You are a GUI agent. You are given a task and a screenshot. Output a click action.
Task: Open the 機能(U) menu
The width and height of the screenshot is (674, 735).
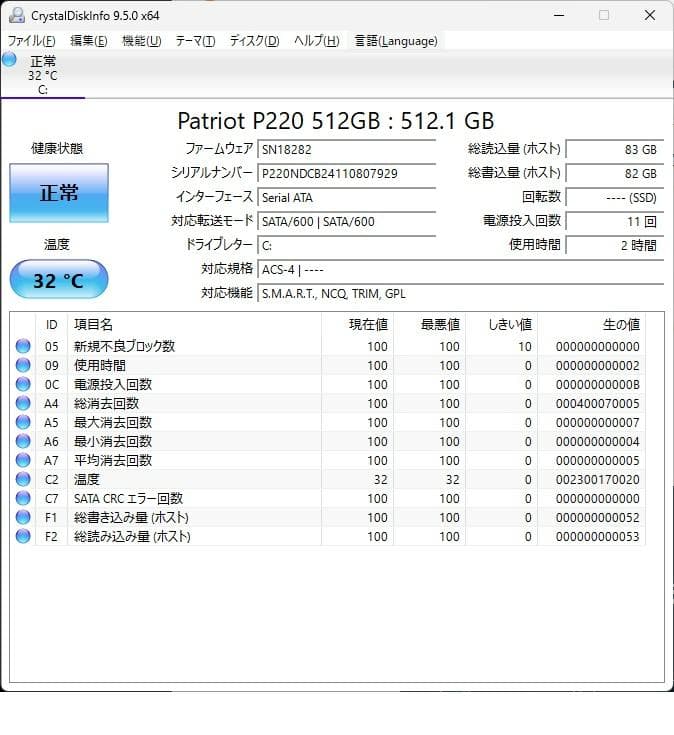(142, 41)
